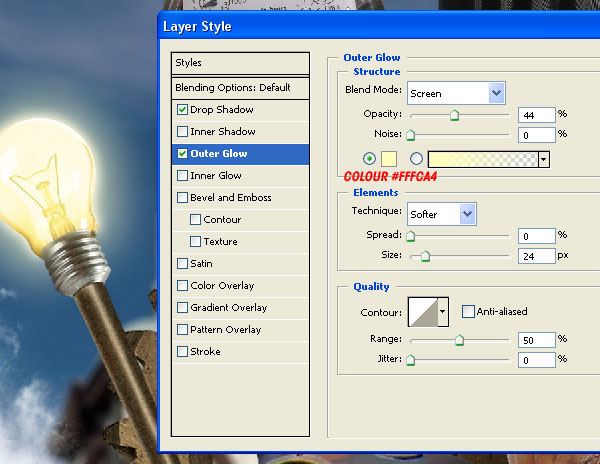The height and width of the screenshot is (464, 600).
Task: Click the Jitter slider handle
Action: (410, 360)
